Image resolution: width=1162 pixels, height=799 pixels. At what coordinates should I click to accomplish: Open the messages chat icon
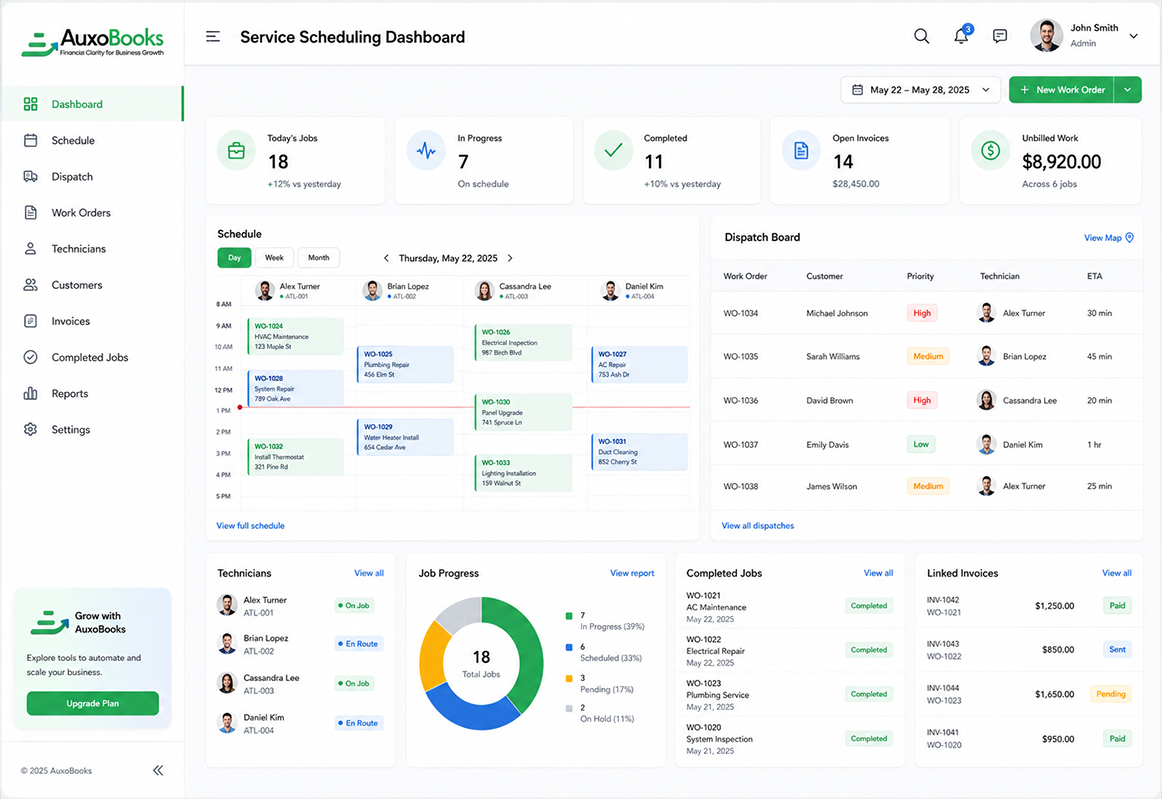point(1000,36)
